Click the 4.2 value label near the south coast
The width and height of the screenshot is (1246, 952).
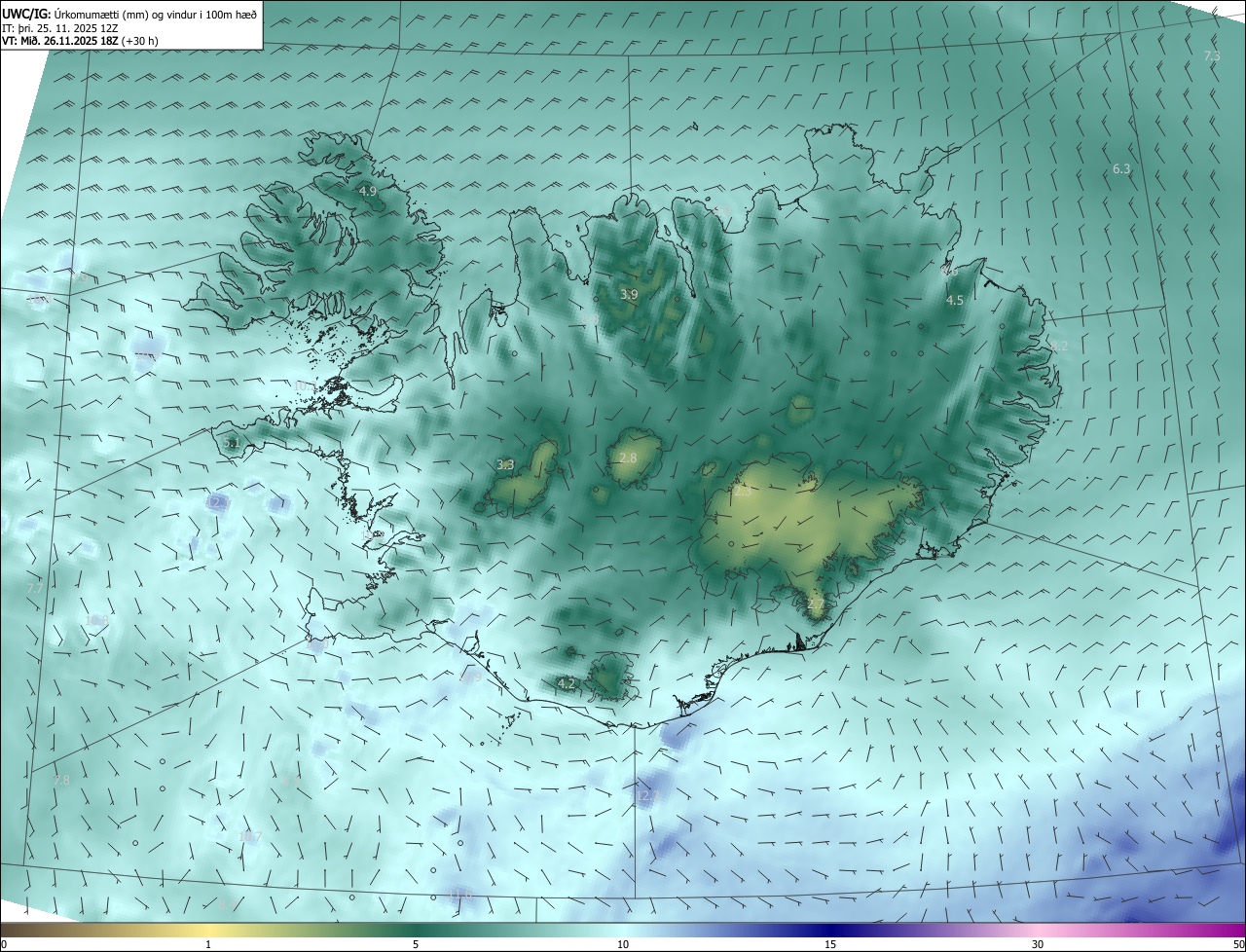(x=566, y=684)
